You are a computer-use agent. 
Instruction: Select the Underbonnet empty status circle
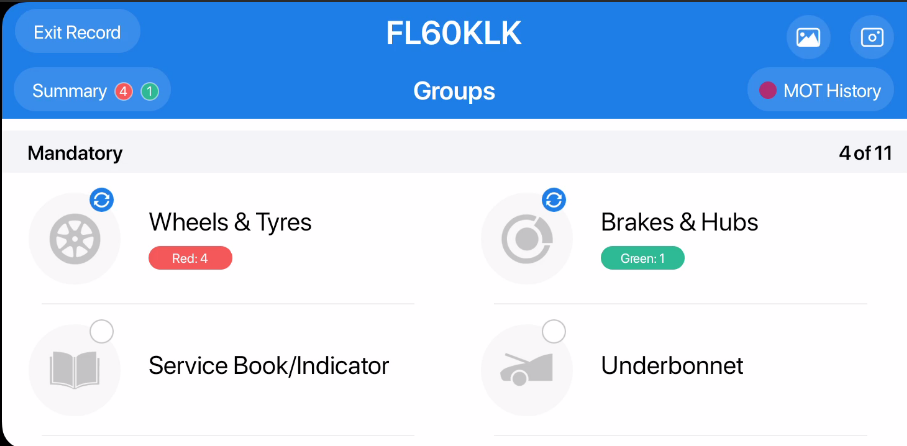point(554,330)
